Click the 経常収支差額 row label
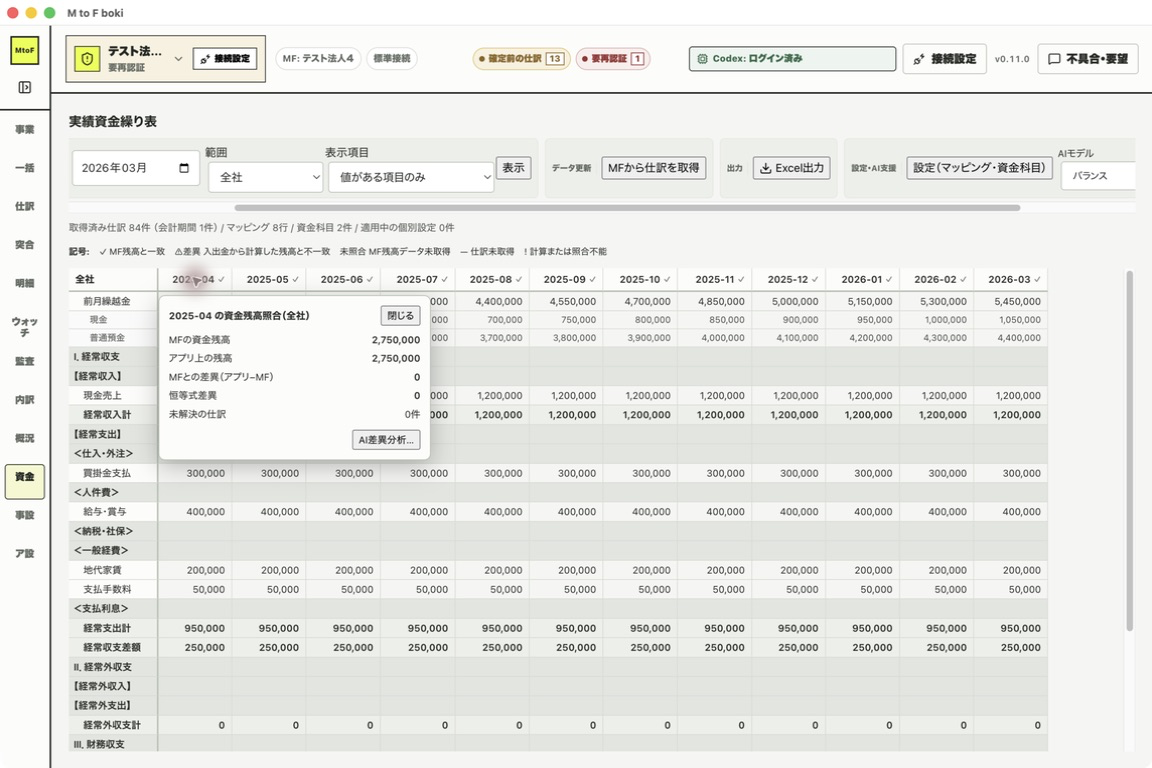 (112, 647)
